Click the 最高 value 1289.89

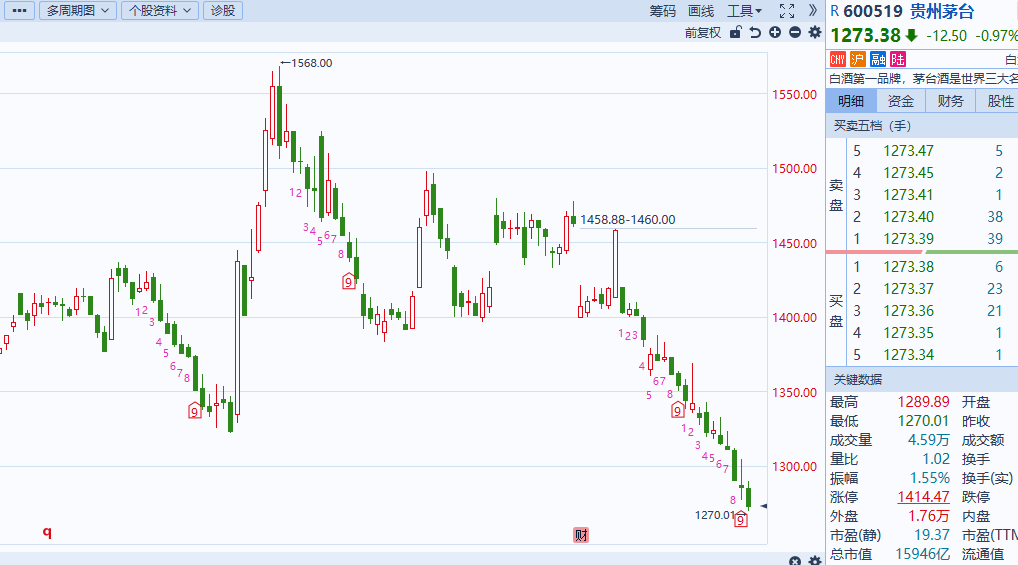point(923,402)
